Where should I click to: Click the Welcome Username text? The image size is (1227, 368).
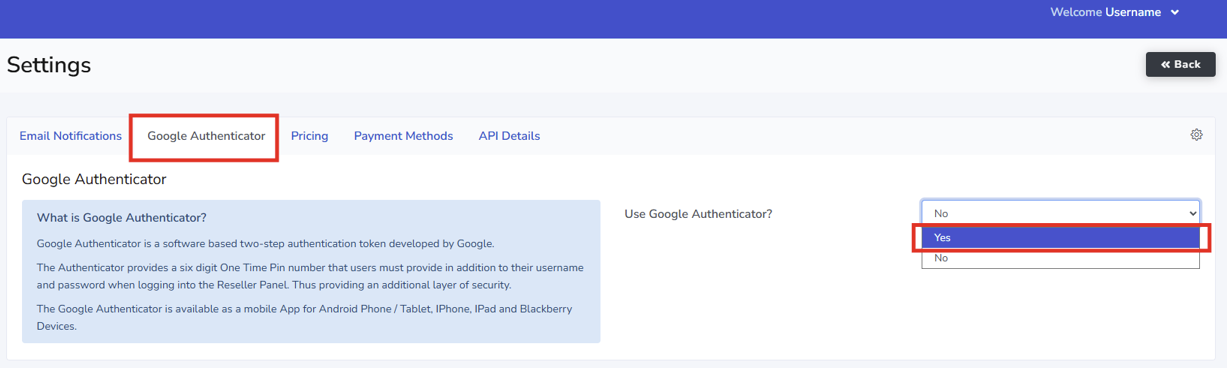coord(1105,13)
